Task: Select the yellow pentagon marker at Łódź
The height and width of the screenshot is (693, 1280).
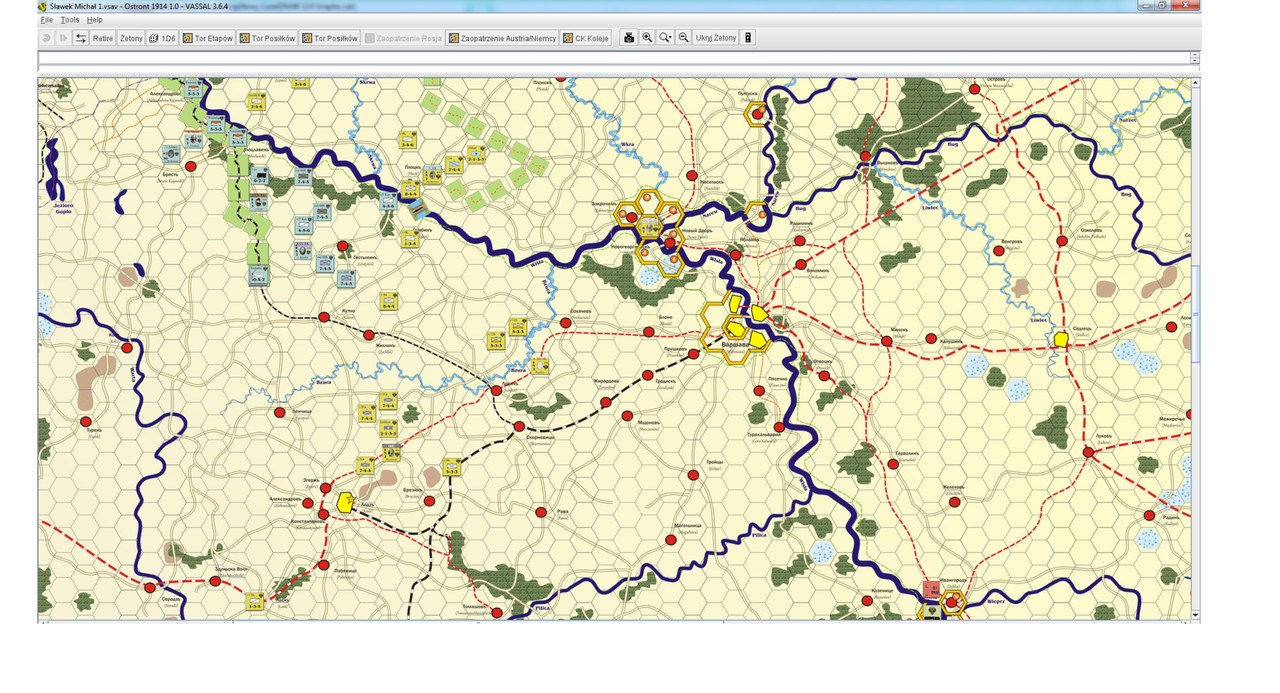Action: (347, 502)
